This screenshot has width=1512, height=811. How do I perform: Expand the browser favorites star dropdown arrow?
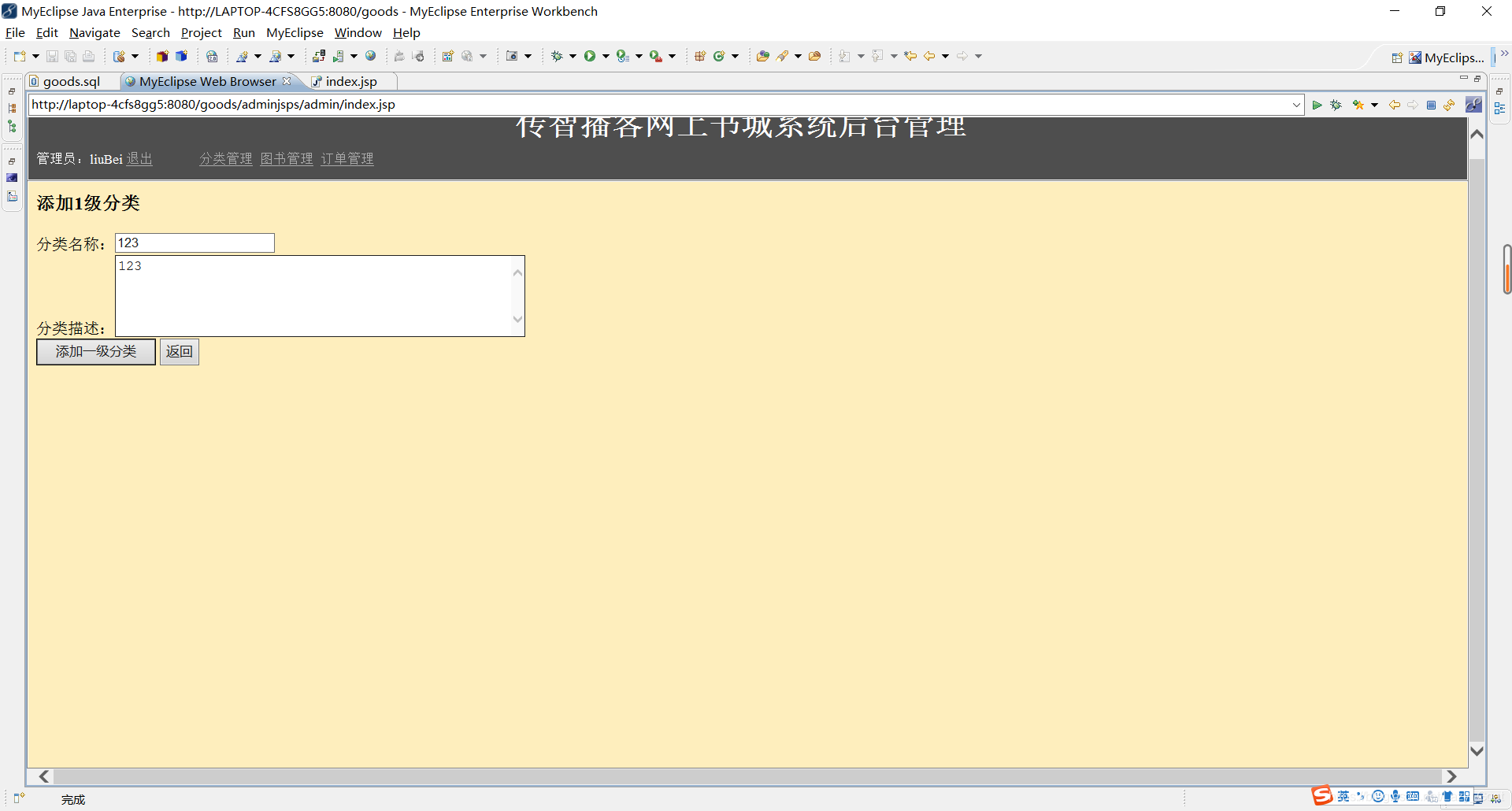tap(1374, 105)
